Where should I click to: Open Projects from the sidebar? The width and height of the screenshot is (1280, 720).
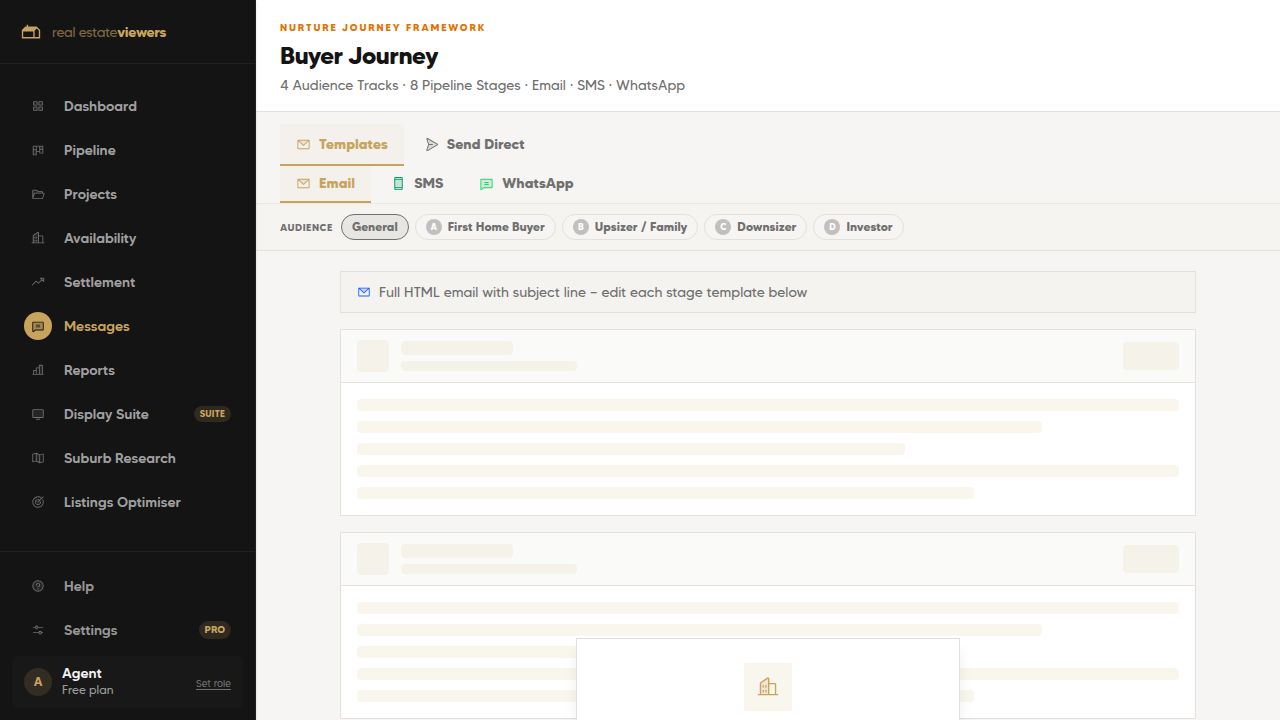[128, 194]
